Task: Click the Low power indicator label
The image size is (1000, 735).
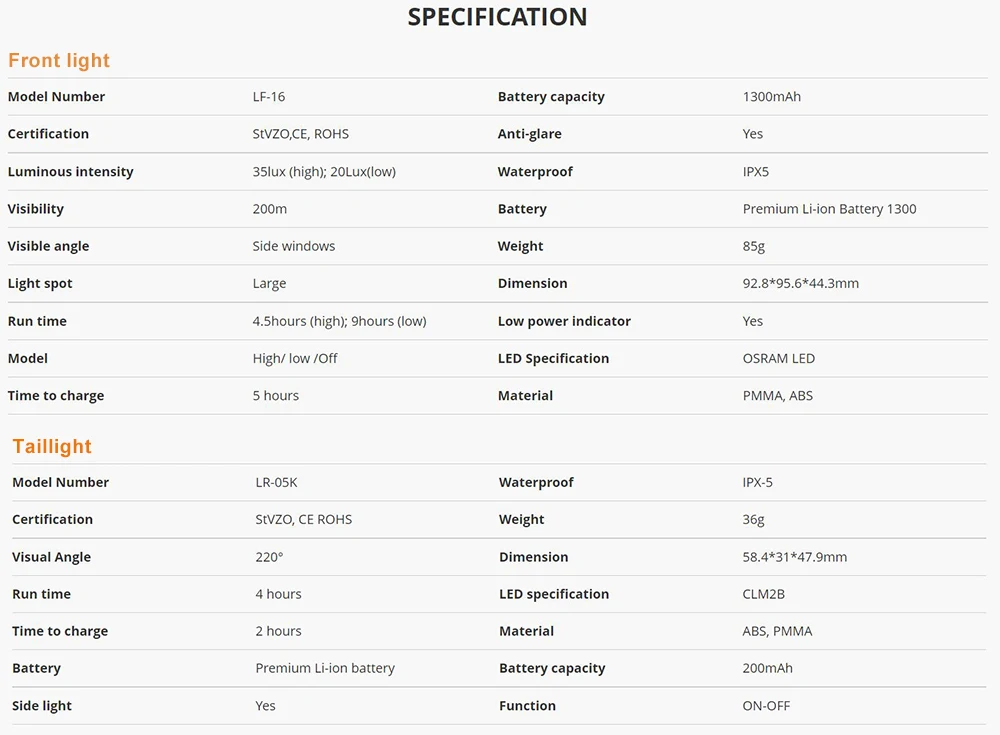Action: (564, 321)
